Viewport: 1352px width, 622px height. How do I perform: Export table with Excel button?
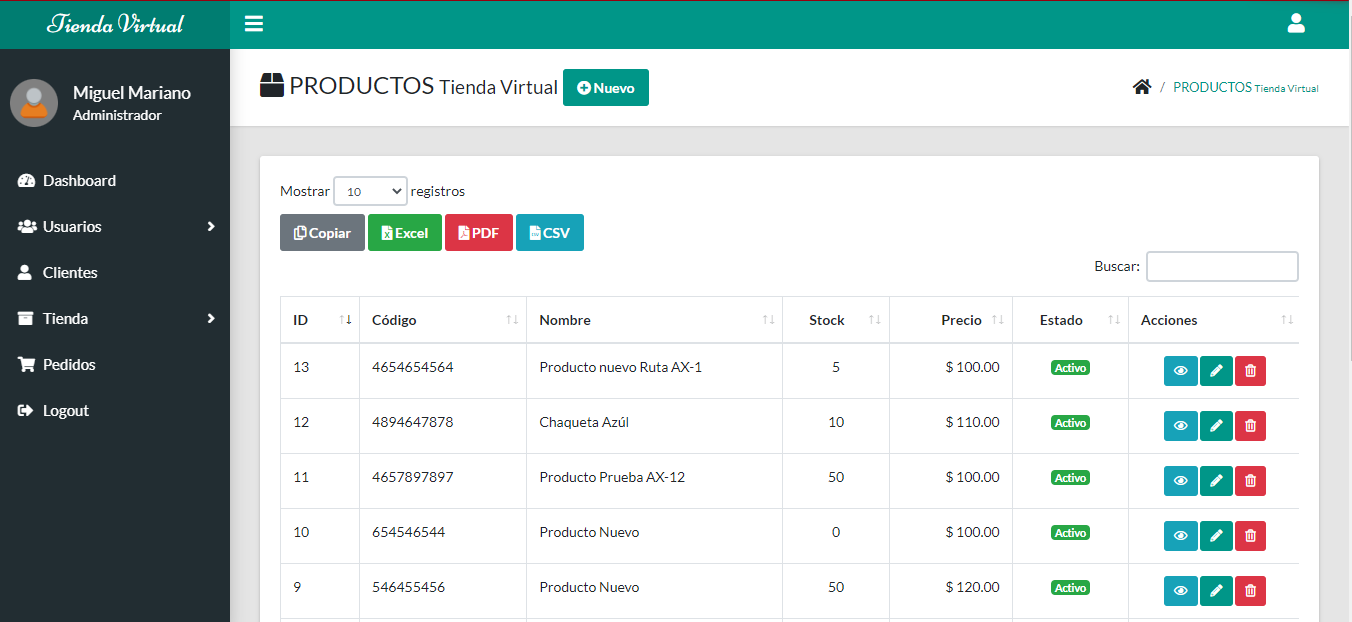coord(405,232)
